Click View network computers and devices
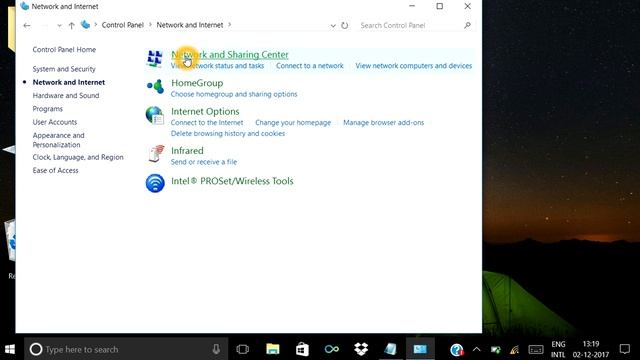Image resolution: width=640 pixels, height=360 pixels. point(413,66)
